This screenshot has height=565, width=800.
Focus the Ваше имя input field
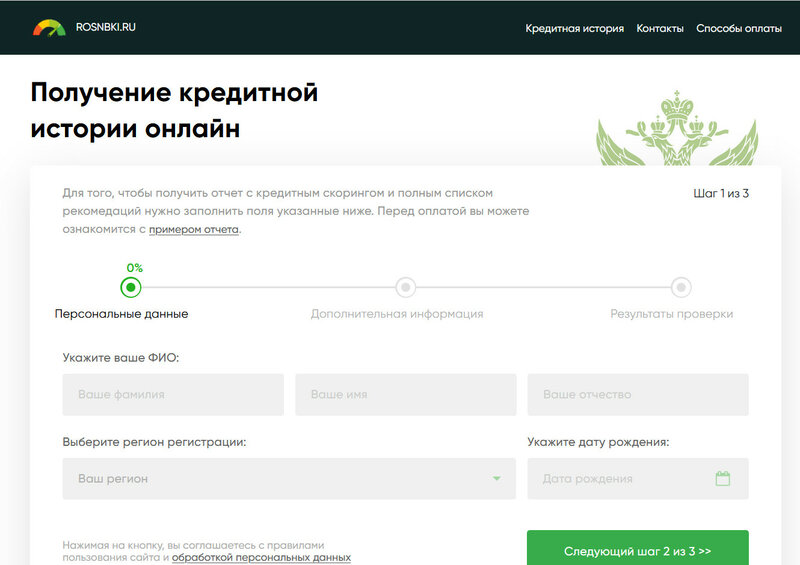point(406,395)
